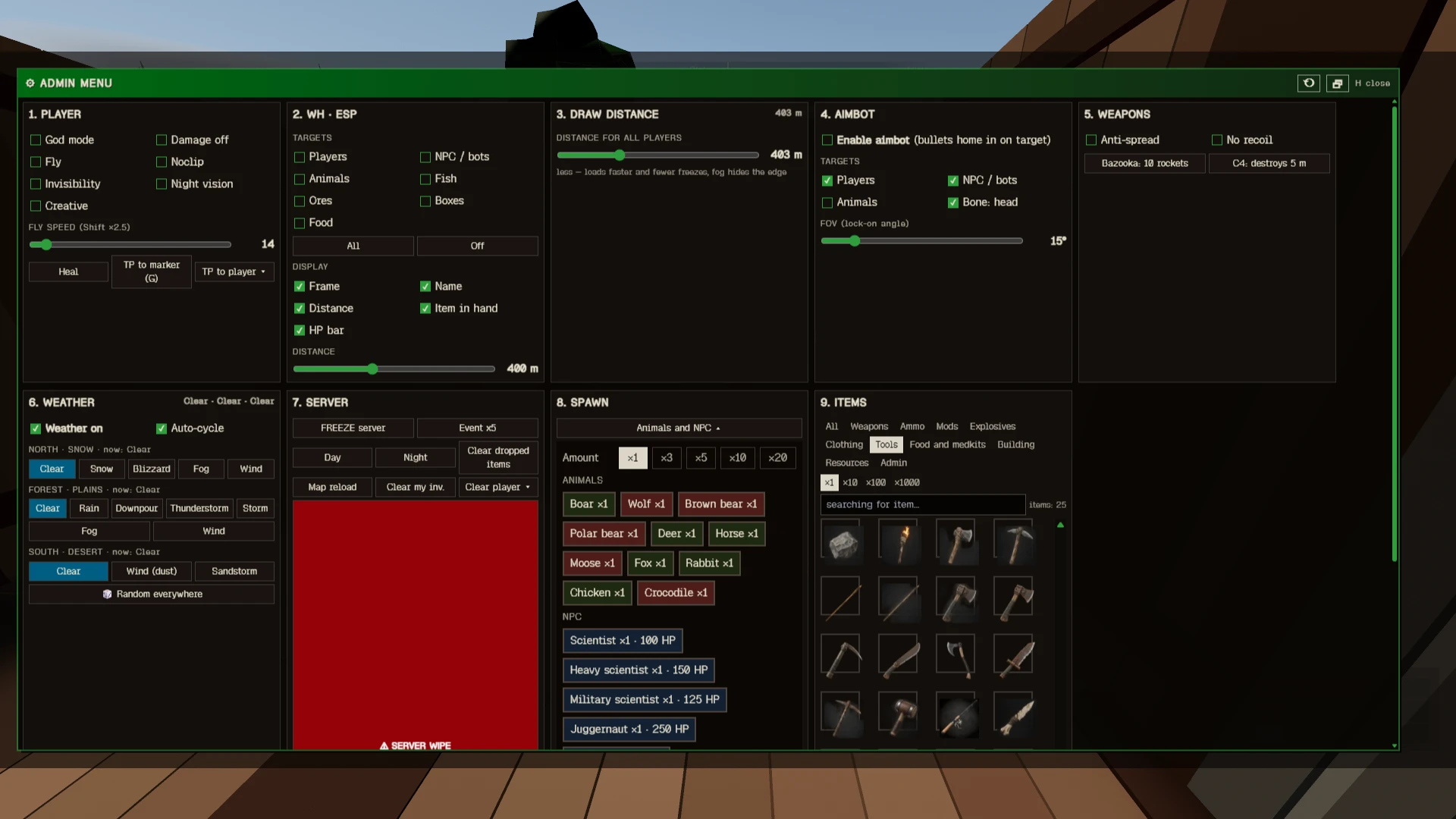The width and height of the screenshot is (1456, 819).
Task: Click the reset icon in the admin menu header
Action: (x=1309, y=83)
